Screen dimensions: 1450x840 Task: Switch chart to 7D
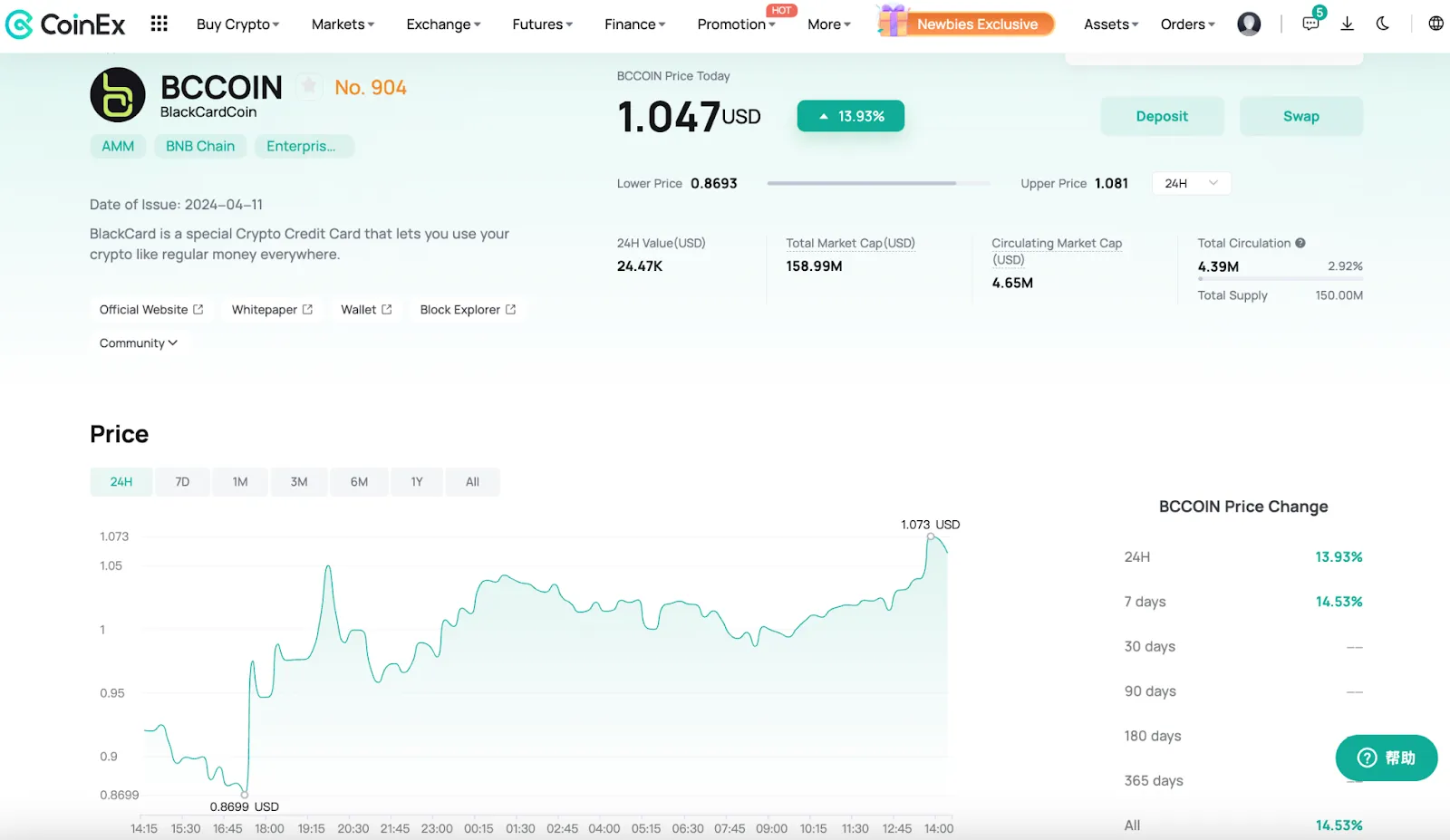[182, 482]
